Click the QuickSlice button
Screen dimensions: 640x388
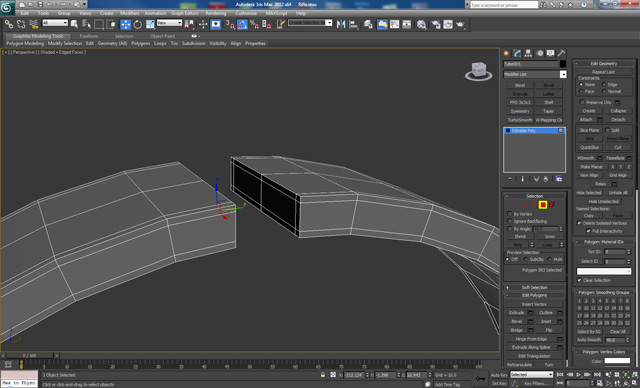click(589, 147)
